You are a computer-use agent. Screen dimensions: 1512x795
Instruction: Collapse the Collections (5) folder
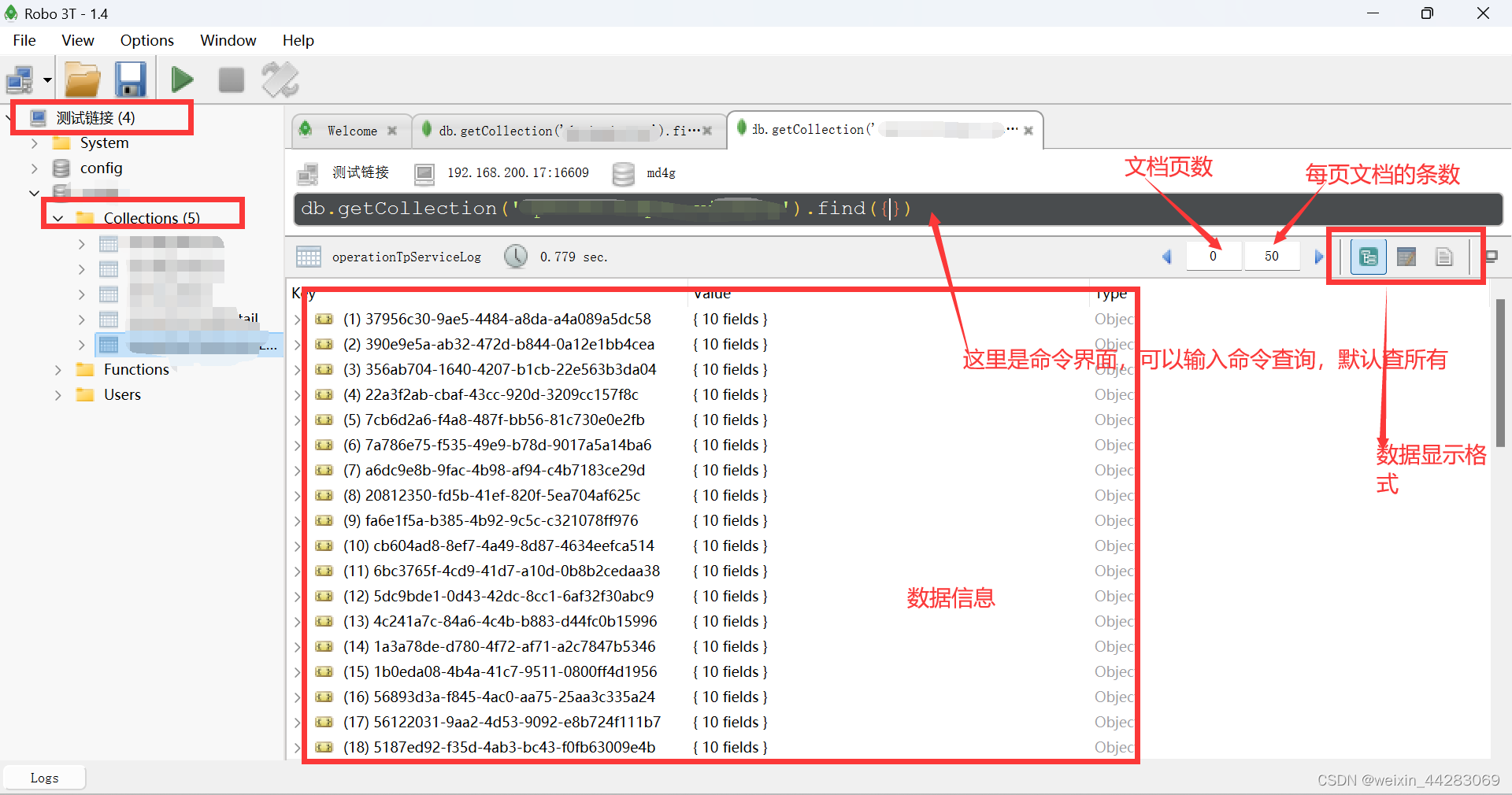[x=57, y=218]
